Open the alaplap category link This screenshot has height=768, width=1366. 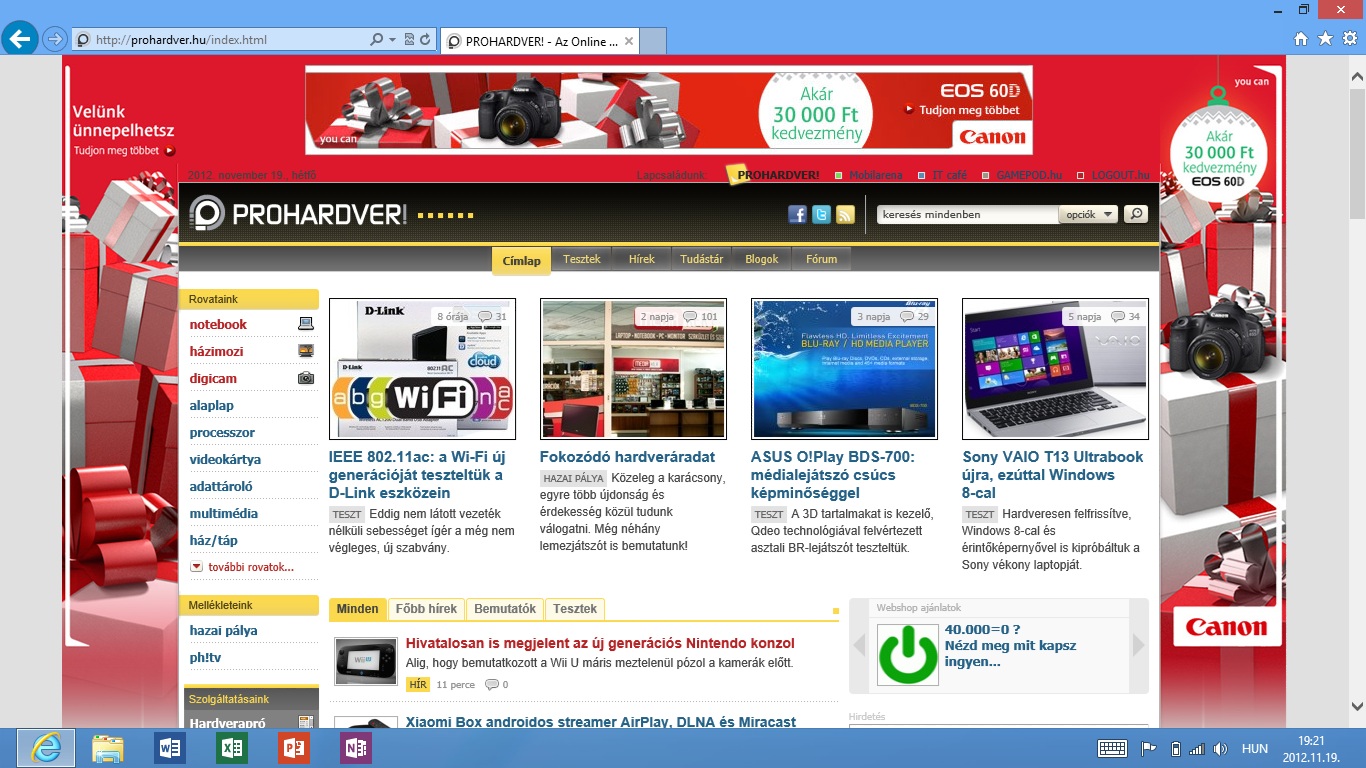(212, 405)
